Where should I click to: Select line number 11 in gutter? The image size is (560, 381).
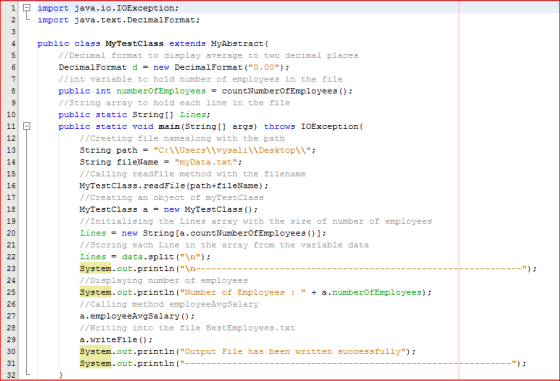(11, 126)
